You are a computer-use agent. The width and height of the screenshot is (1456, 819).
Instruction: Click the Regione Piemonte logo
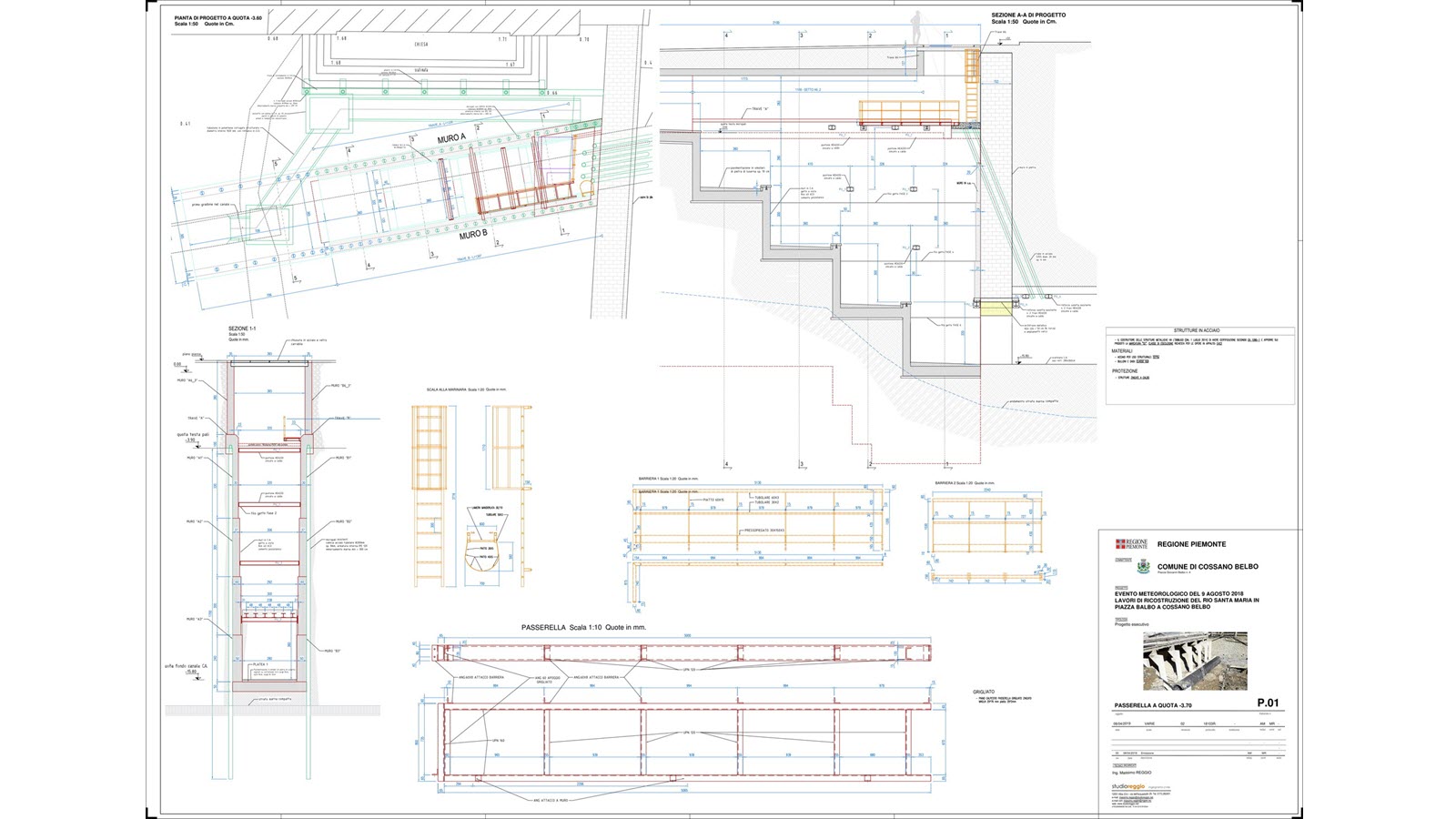point(1132,544)
